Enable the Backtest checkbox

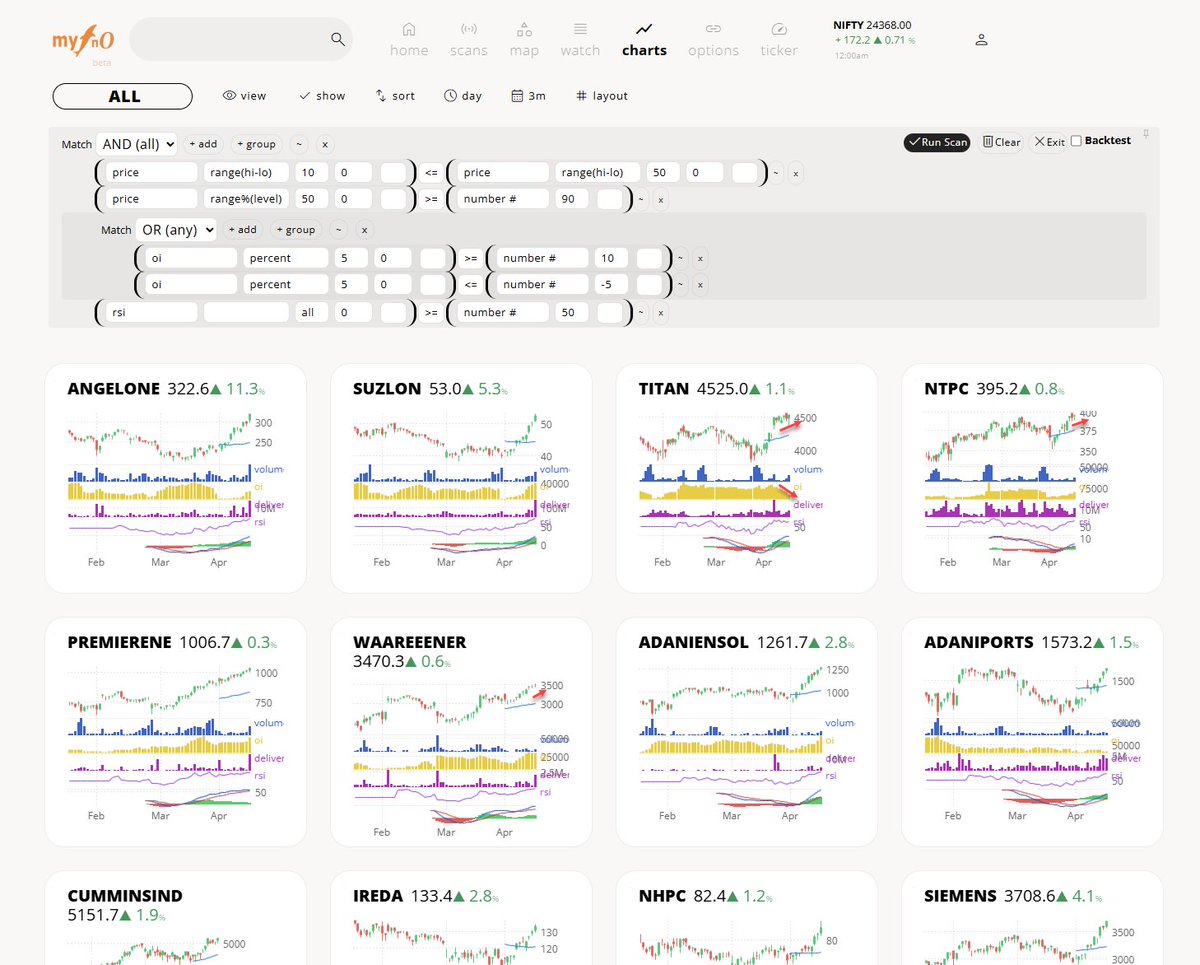pos(1076,141)
